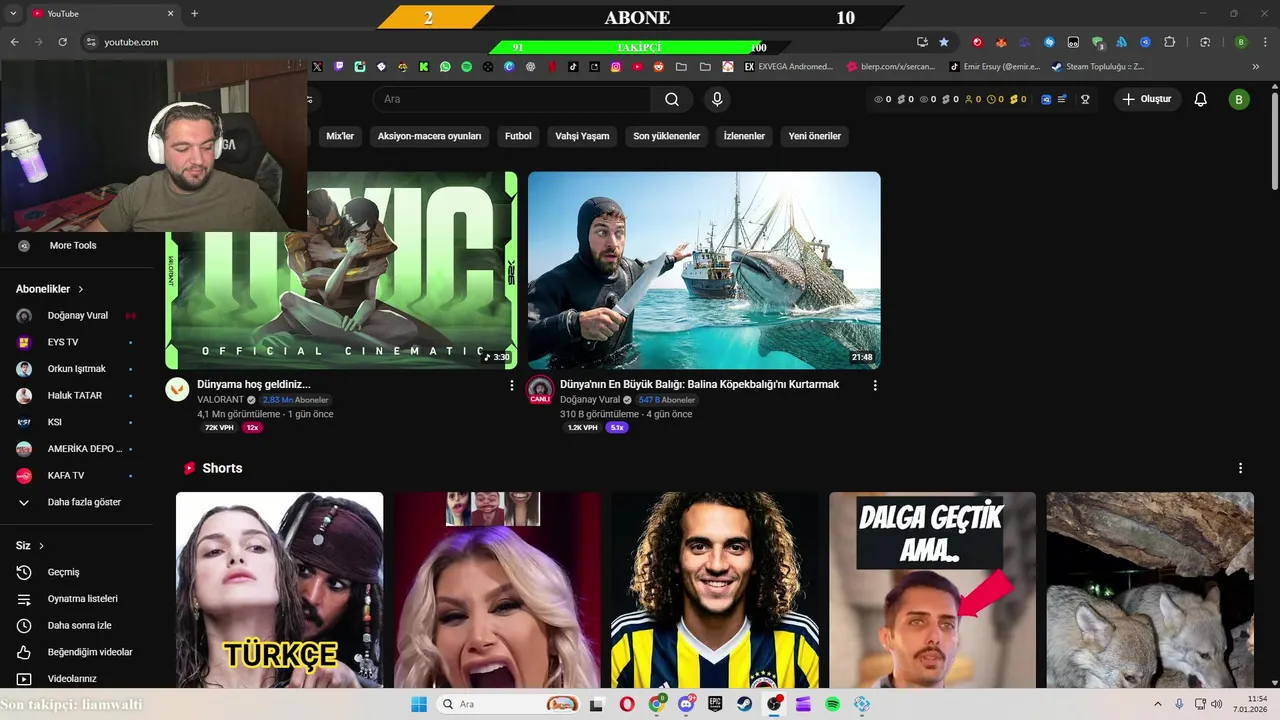Click the YouTube search field
The height and width of the screenshot is (720, 1280).
click(x=512, y=99)
